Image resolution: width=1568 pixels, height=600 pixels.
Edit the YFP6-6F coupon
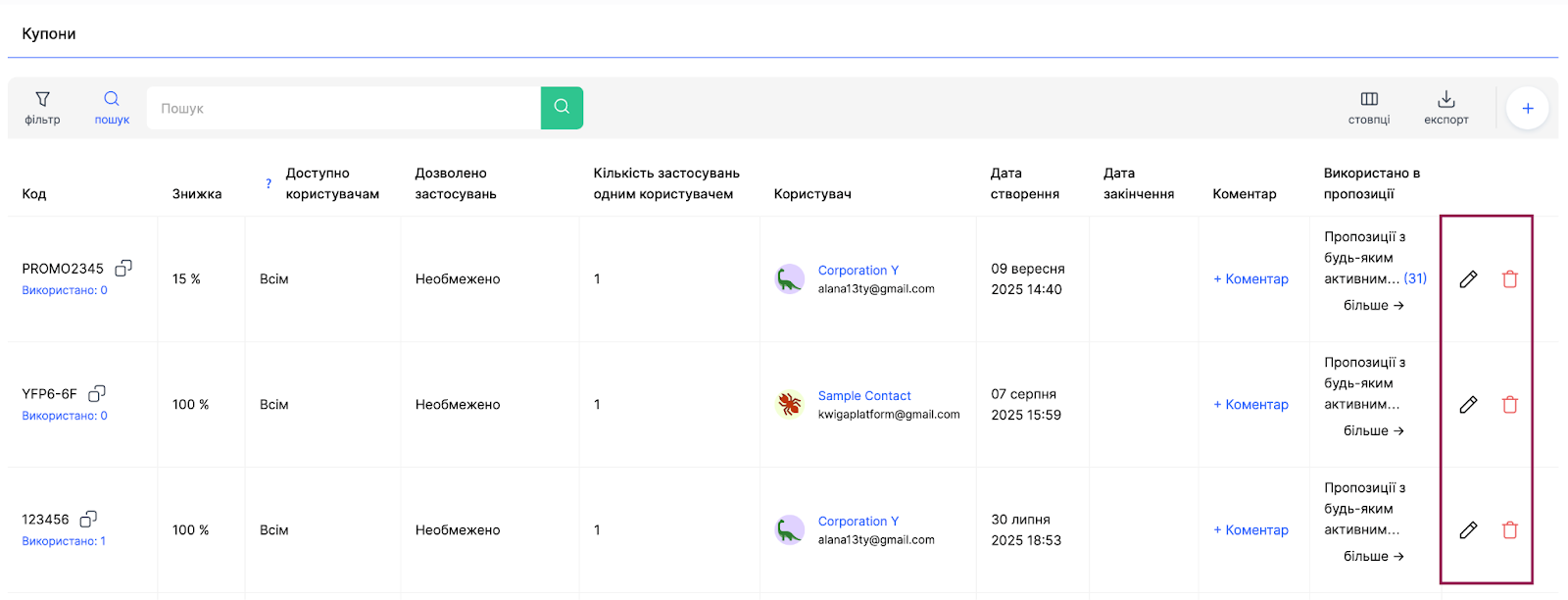pos(1468,405)
